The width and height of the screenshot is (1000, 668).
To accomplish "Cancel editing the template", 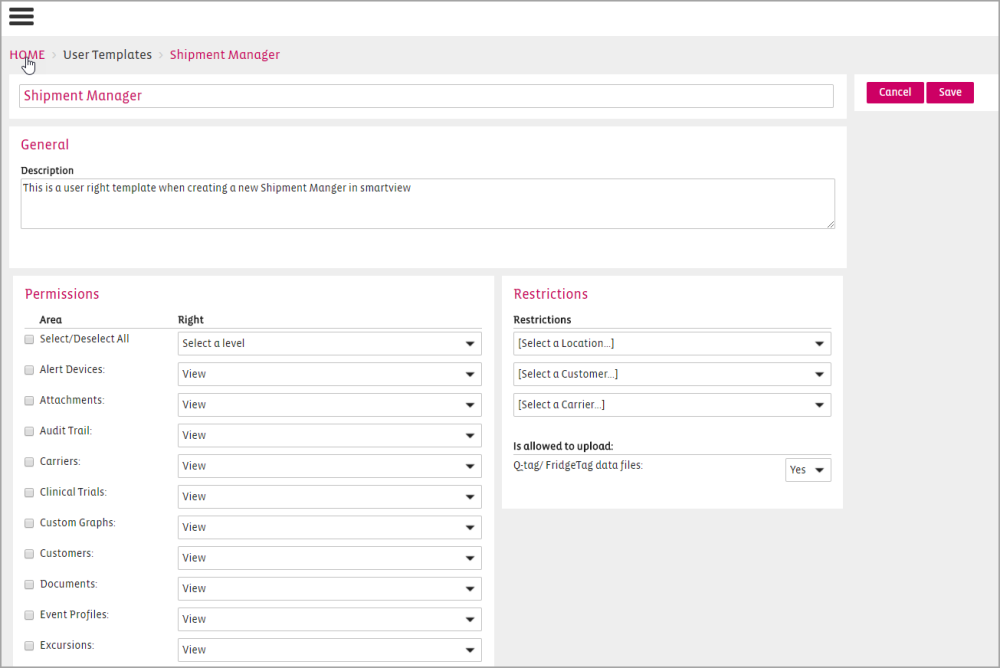I will [x=894, y=92].
